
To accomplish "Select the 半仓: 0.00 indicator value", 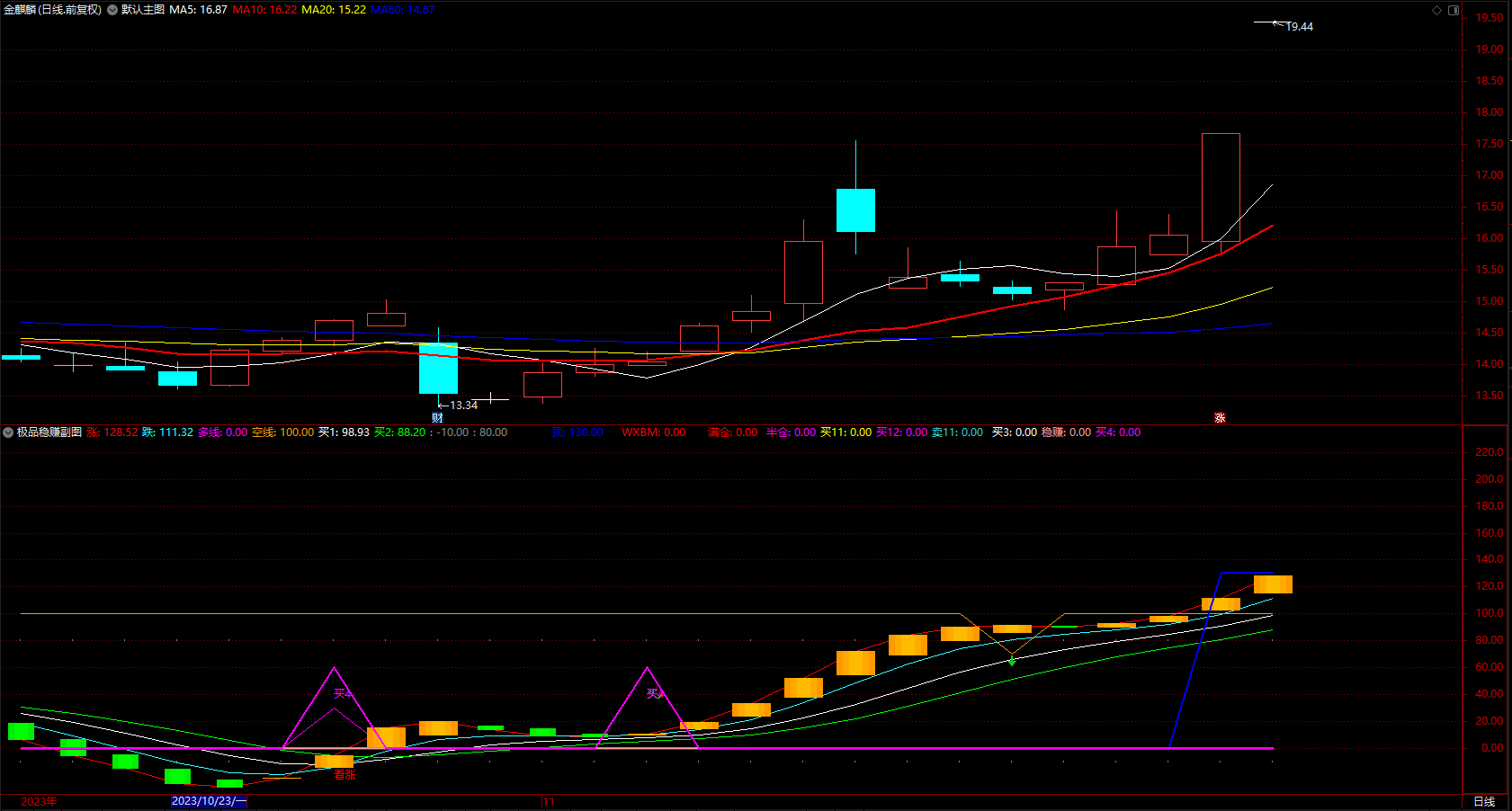I will [791, 432].
